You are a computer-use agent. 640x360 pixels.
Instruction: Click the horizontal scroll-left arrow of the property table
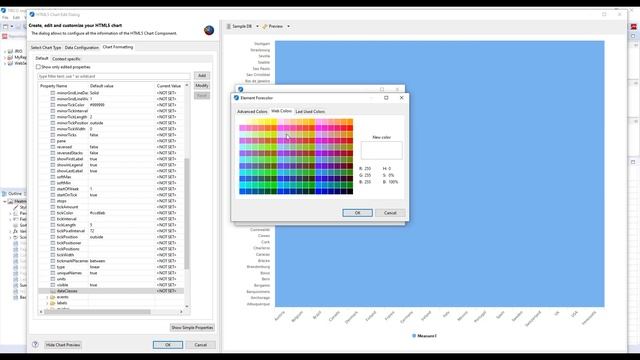[x=41, y=312]
